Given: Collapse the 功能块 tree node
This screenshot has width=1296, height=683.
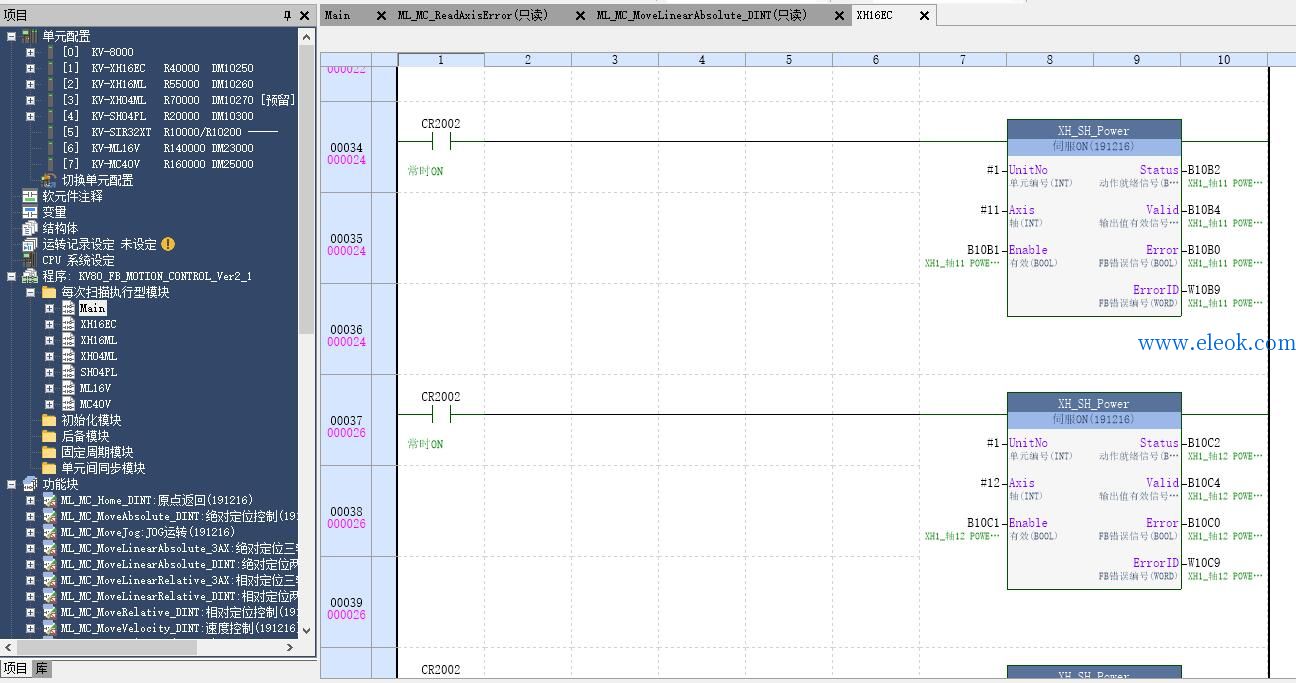Looking at the screenshot, I should [11, 484].
